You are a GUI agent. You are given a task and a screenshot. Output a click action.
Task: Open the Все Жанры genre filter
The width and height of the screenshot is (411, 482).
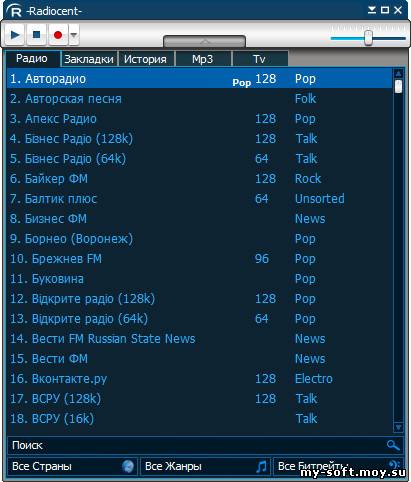click(205, 466)
